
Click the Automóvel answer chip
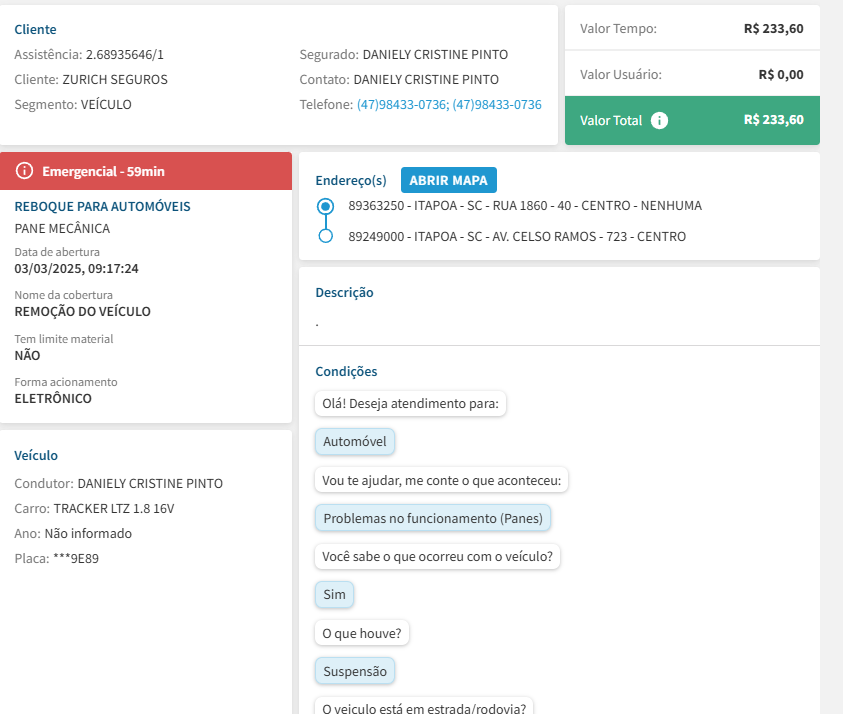(x=355, y=442)
